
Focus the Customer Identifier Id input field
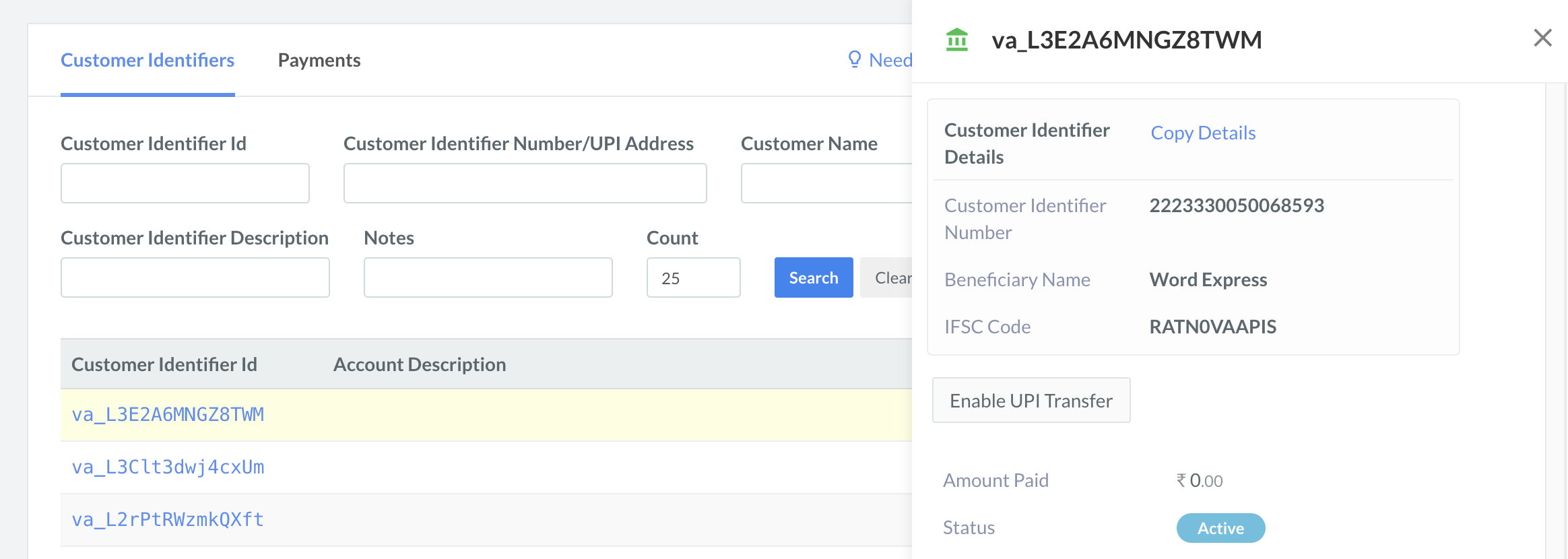[185, 183]
